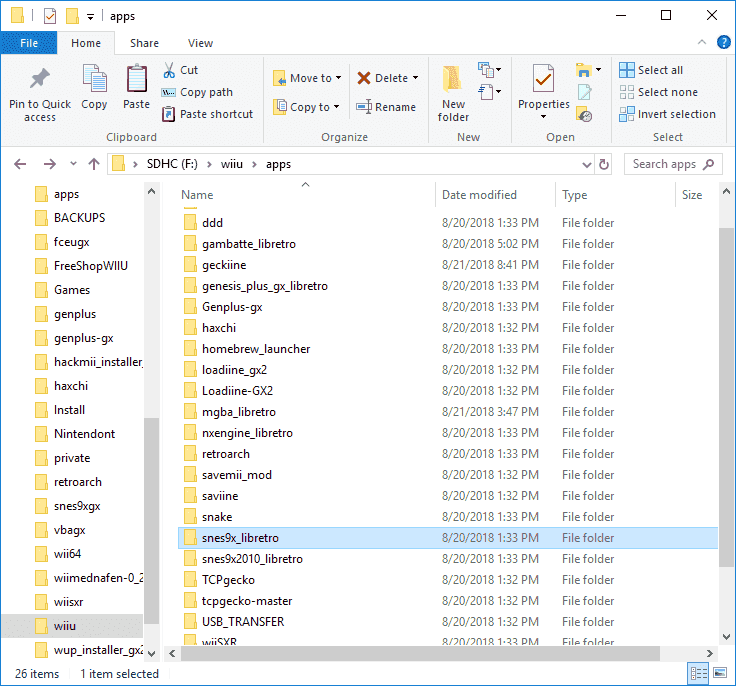Click the Open icon dropdown in the Open group
This screenshot has width=738, height=687.
click(x=588, y=70)
